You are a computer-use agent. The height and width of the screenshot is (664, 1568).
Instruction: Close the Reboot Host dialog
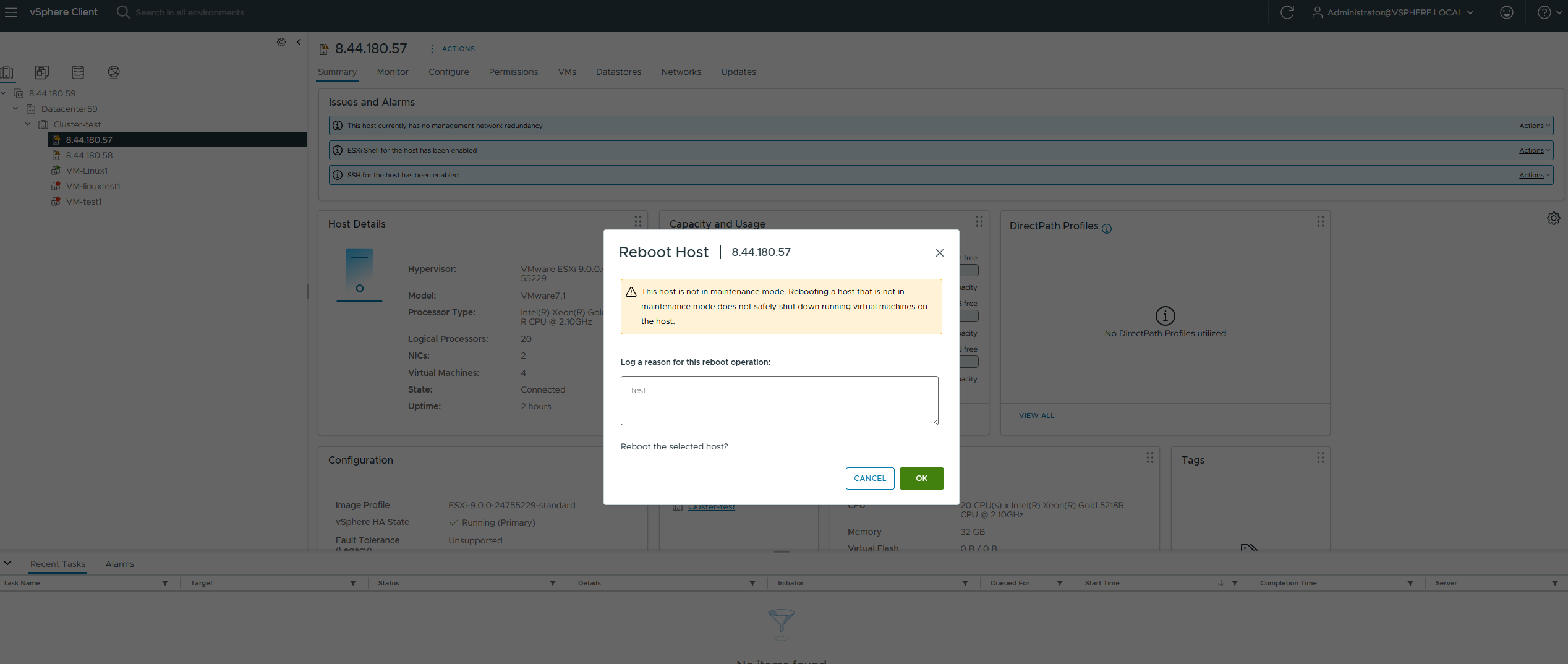coord(940,253)
